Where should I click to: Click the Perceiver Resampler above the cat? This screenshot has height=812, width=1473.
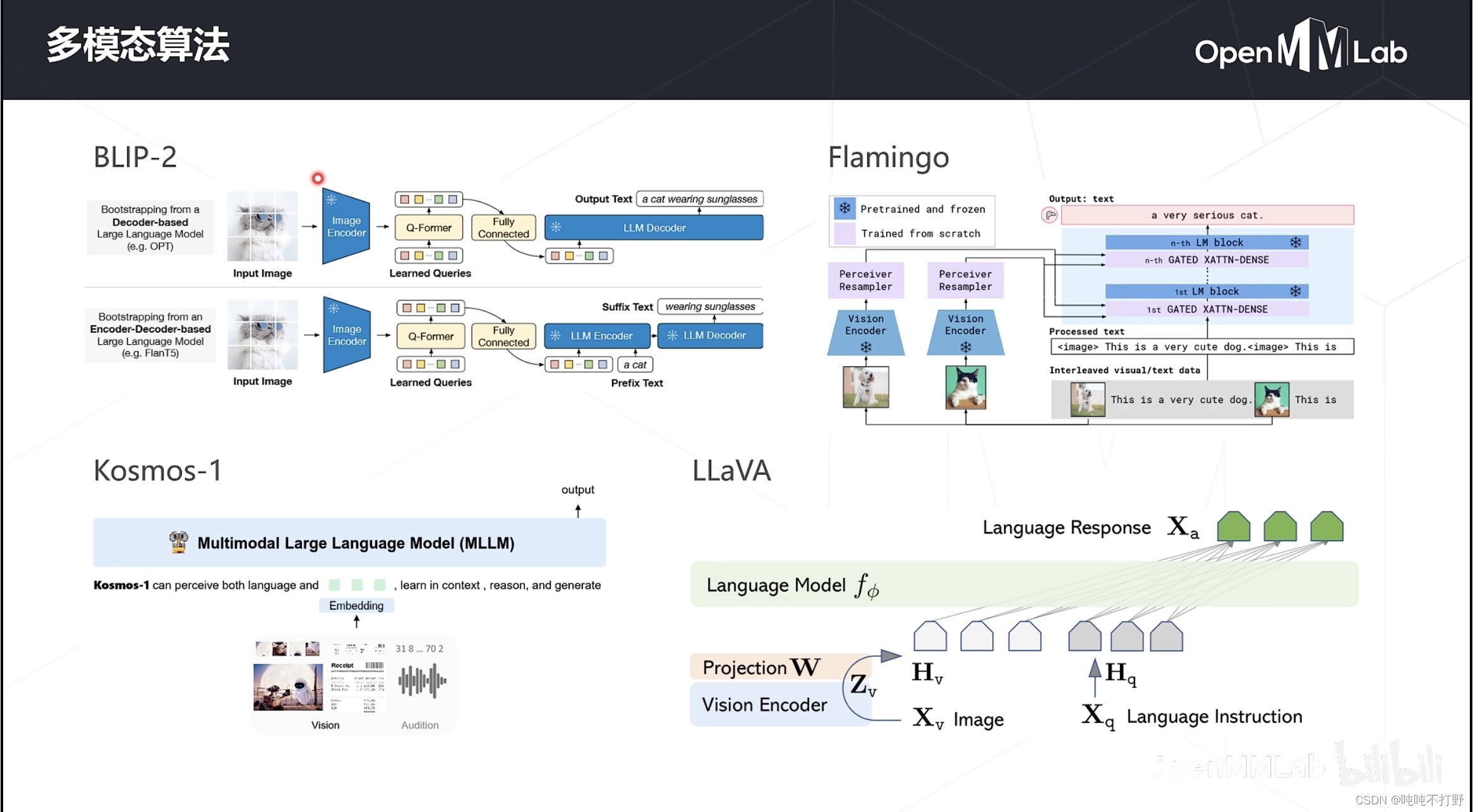[x=966, y=280]
